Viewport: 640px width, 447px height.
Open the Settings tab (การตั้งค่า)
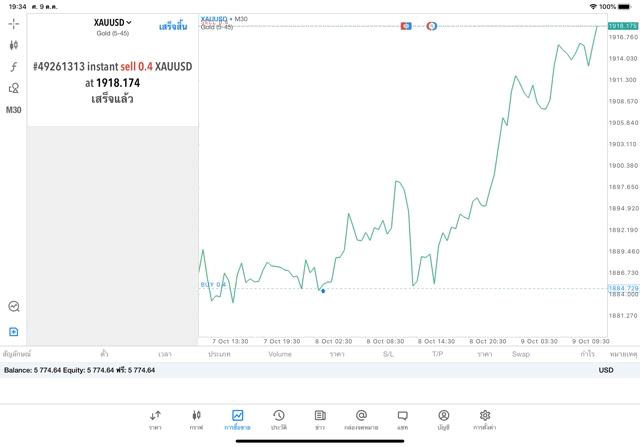485,419
